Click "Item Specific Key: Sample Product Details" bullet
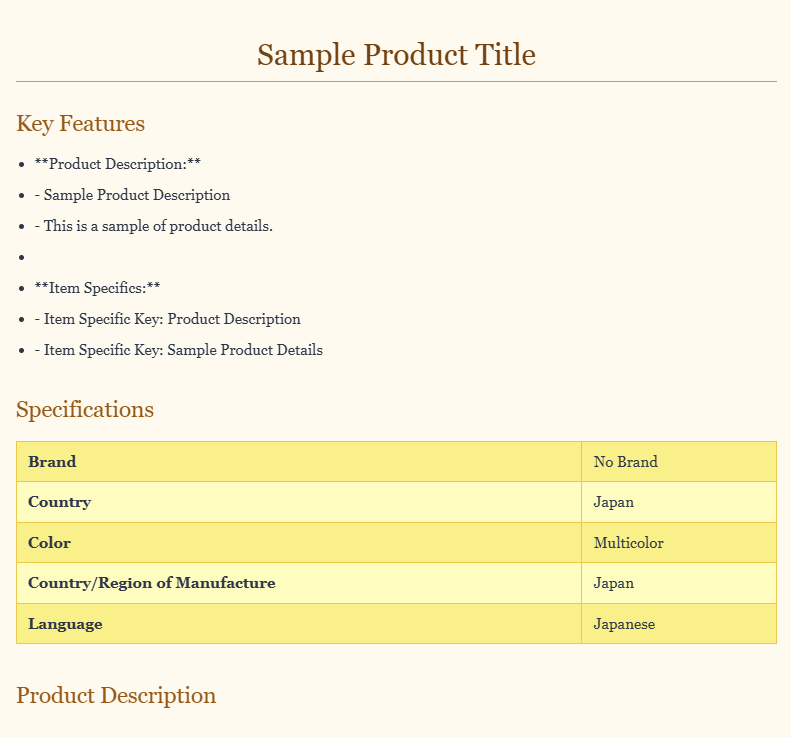791x737 pixels. [x=178, y=350]
